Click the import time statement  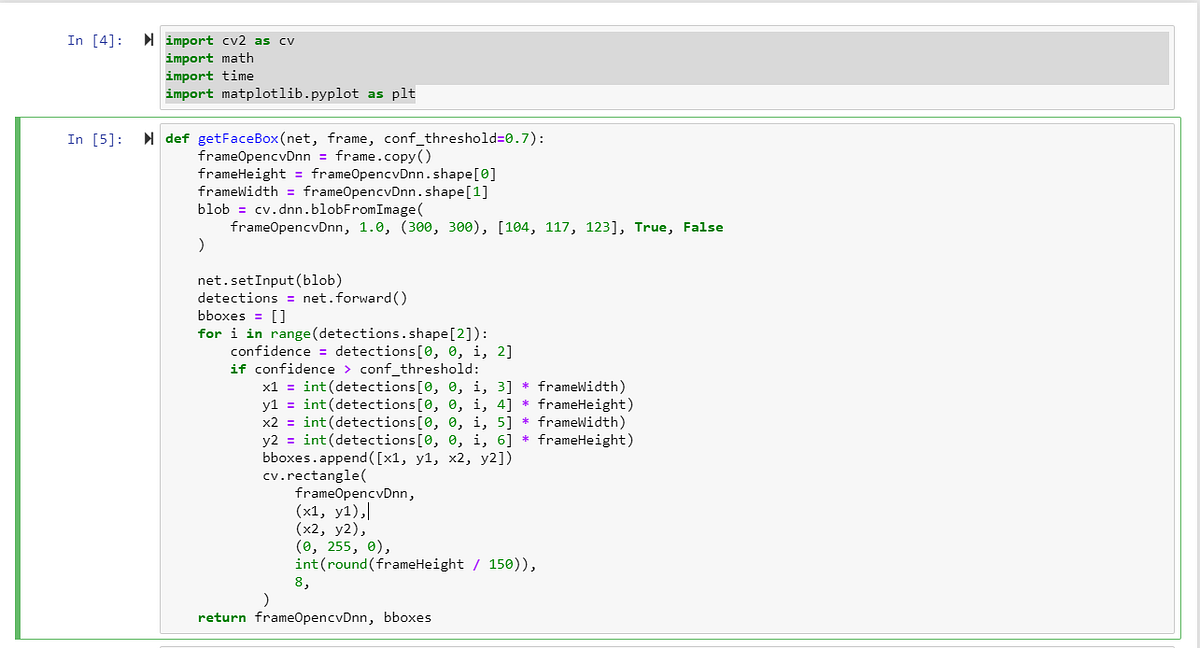point(220,75)
